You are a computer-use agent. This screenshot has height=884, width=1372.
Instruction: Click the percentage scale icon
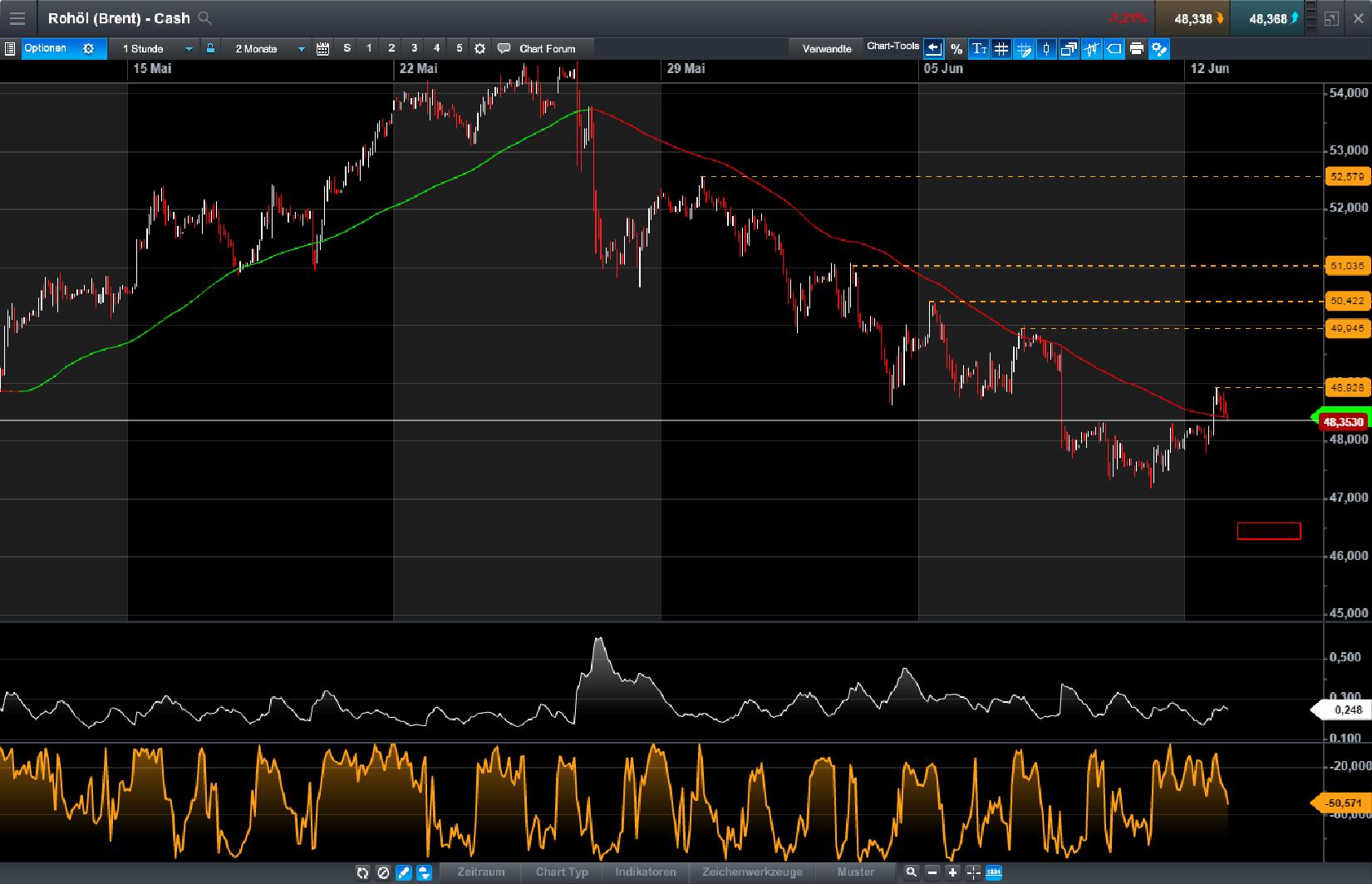coord(956,48)
